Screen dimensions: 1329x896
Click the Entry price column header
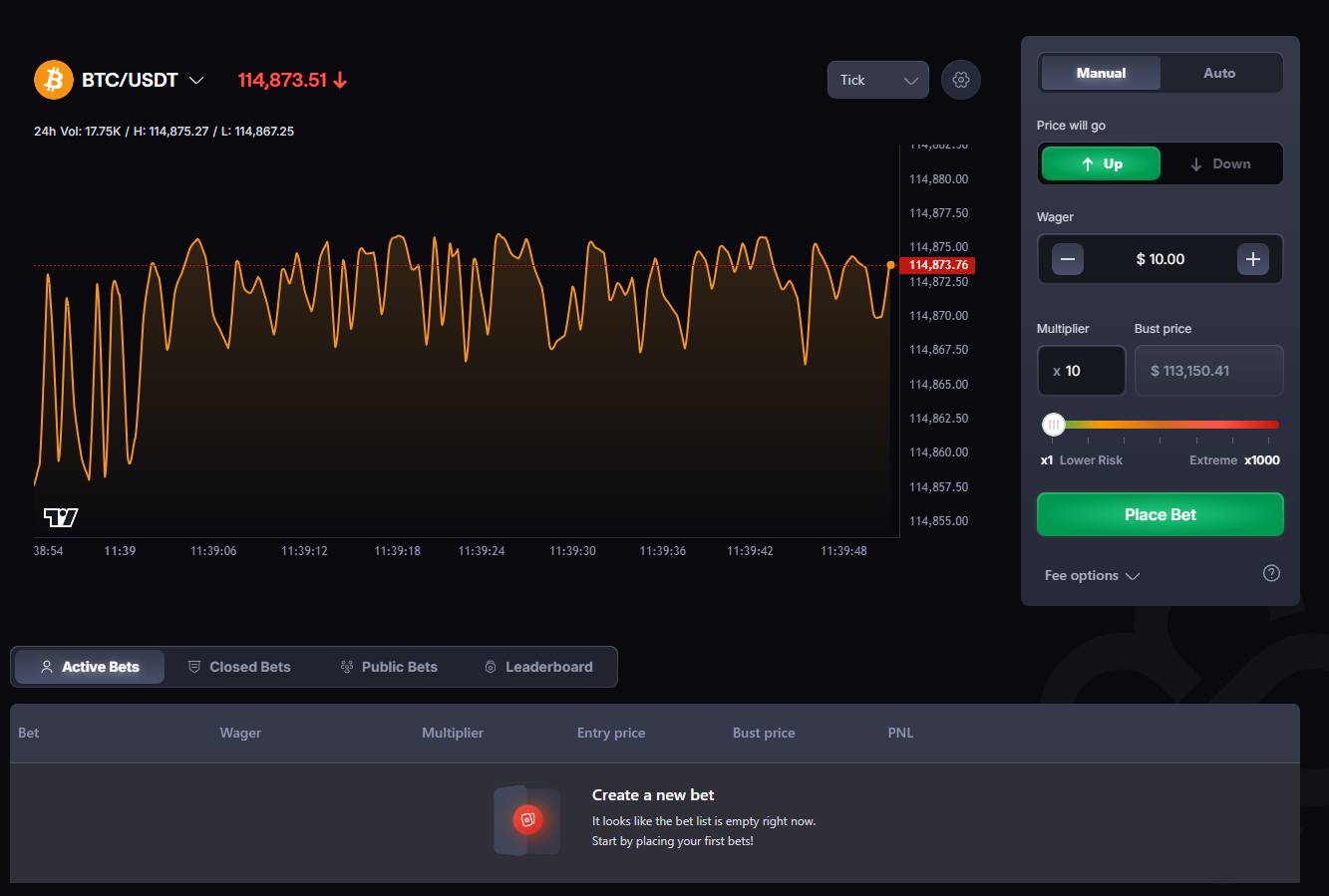pyautogui.click(x=611, y=733)
